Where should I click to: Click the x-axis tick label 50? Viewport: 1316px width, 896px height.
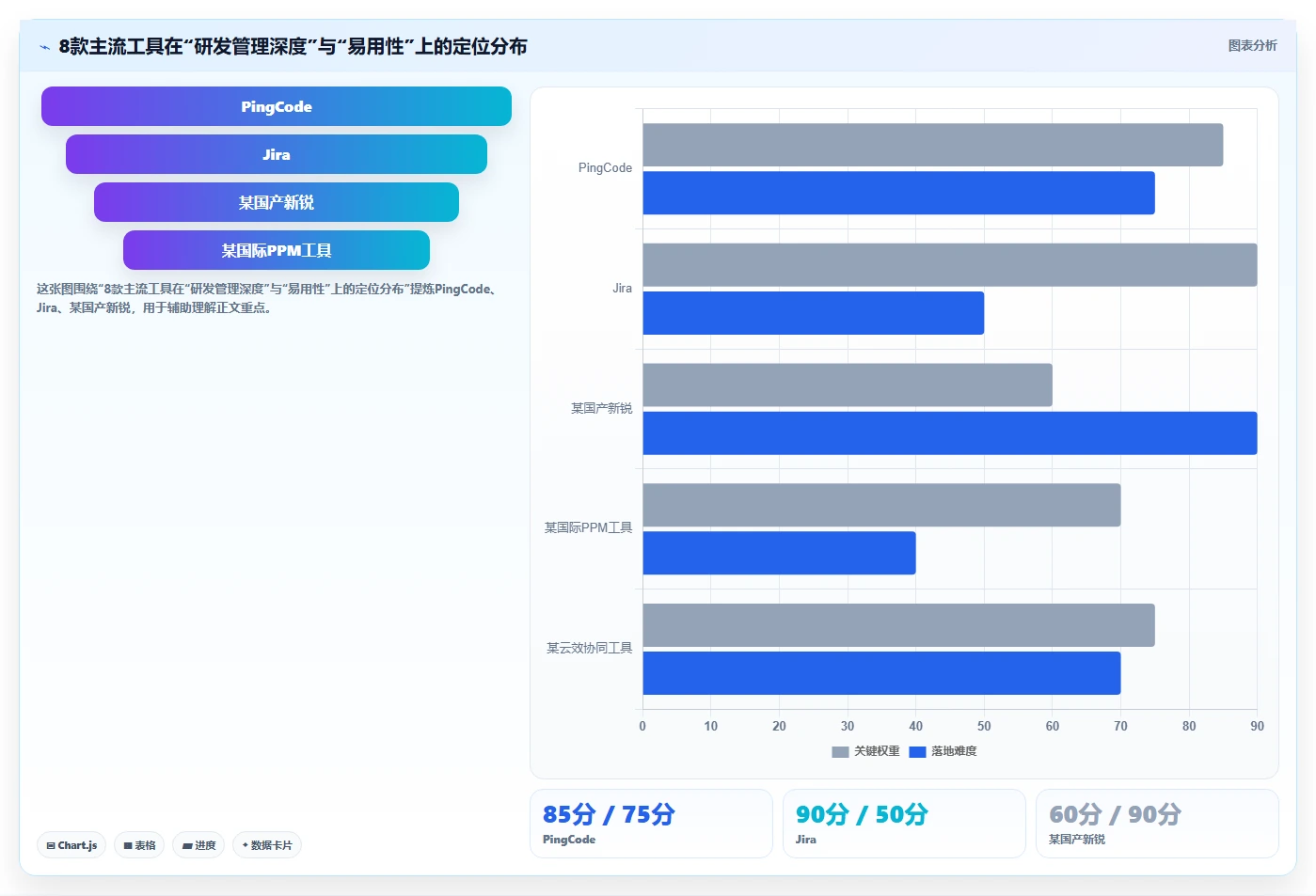984,726
